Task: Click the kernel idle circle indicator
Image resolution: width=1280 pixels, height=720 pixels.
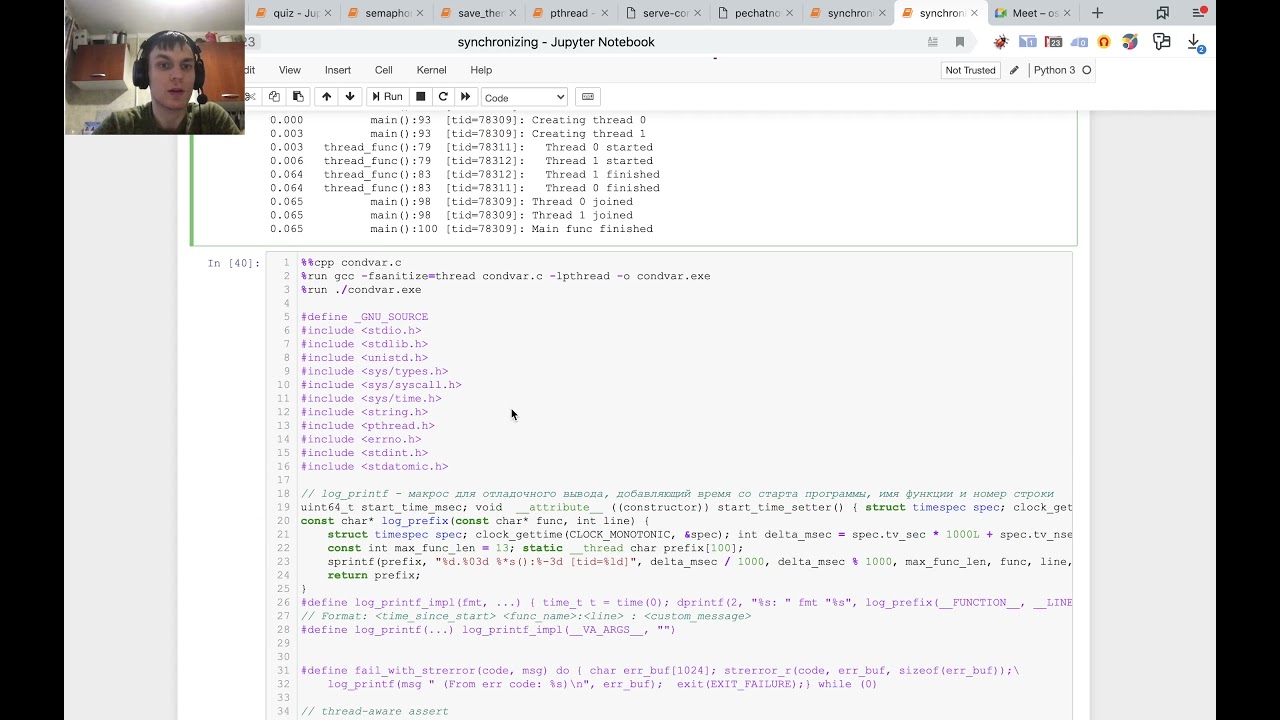Action: 1087,70
